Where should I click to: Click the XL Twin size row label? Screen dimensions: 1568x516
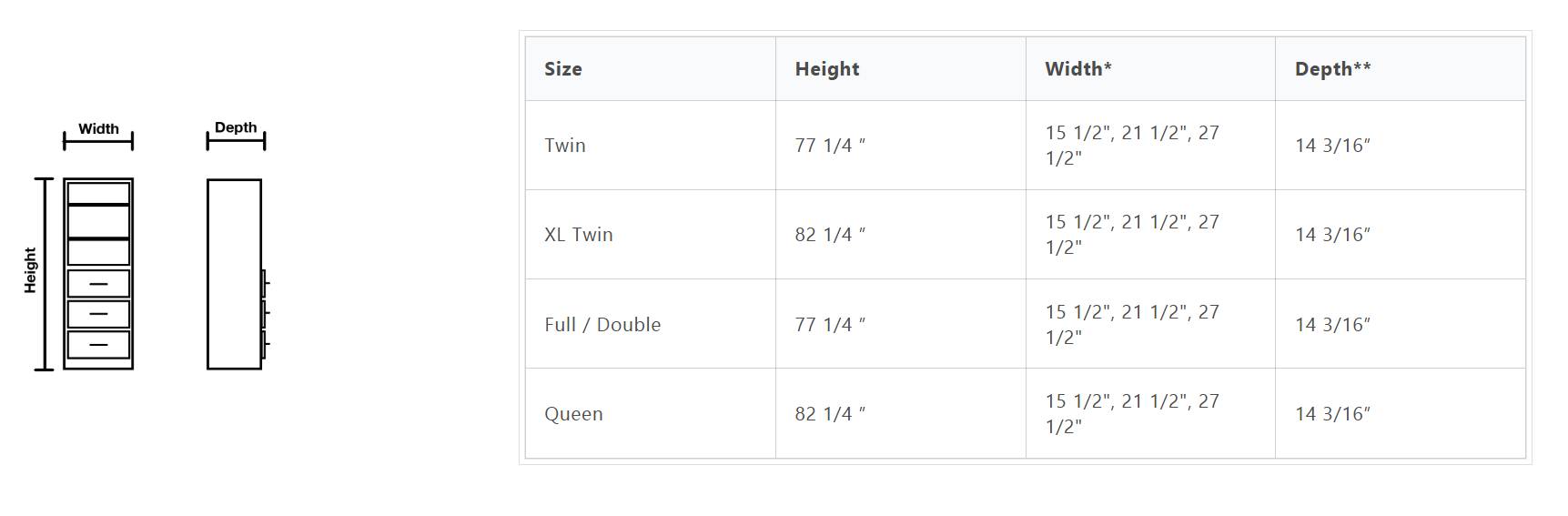pos(579,235)
